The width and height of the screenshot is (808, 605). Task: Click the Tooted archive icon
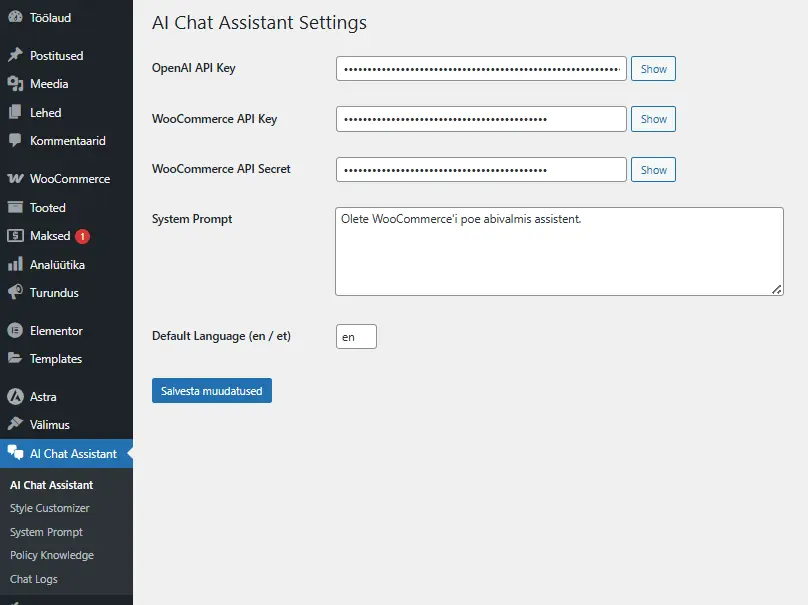coord(15,207)
